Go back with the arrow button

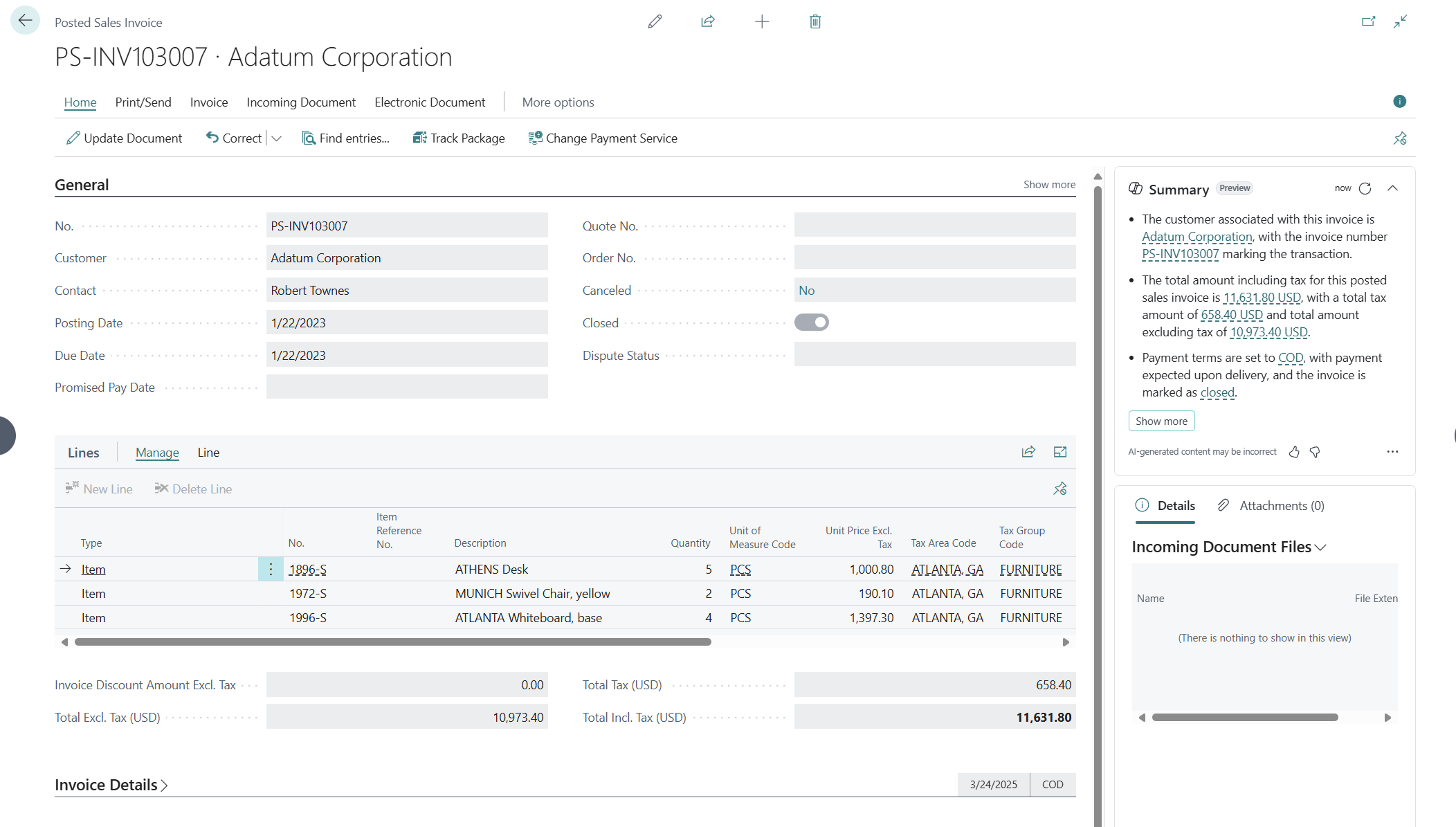pos(25,21)
